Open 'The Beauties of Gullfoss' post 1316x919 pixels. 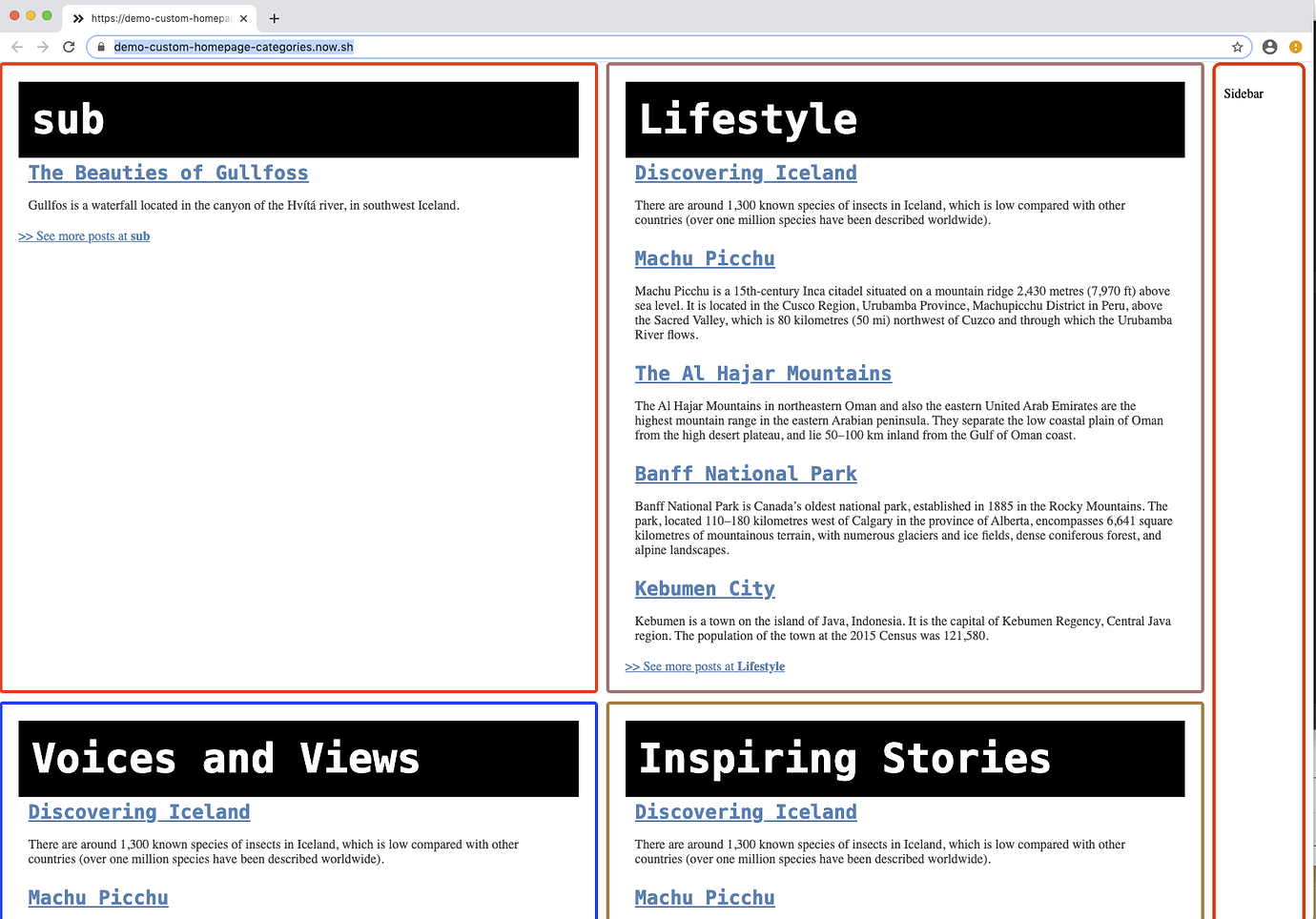[x=168, y=173]
